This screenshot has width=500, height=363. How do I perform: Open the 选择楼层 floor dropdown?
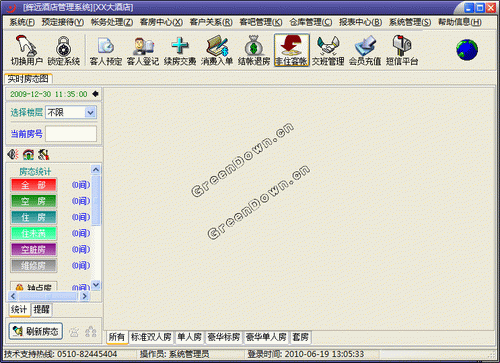[90, 112]
